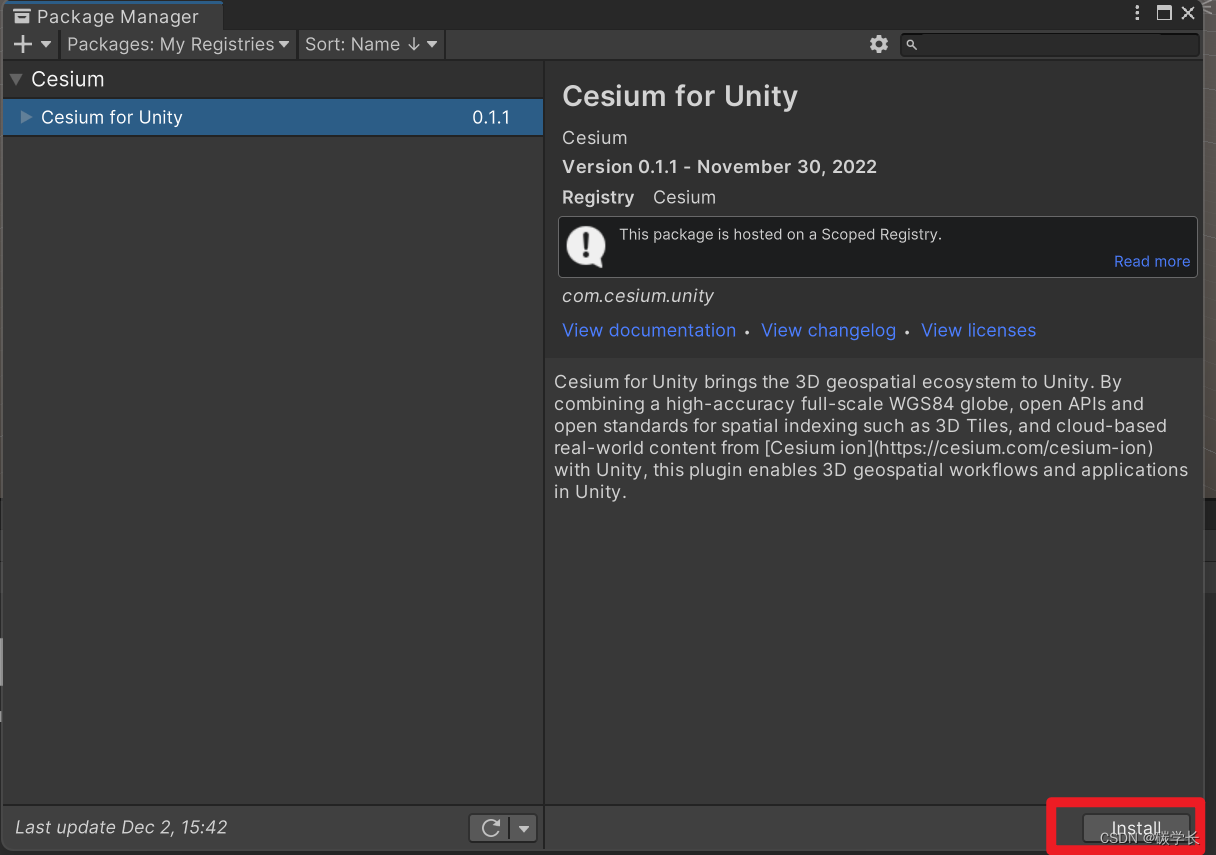Open the View licenses link
1216x855 pixels.
point(978,330)
